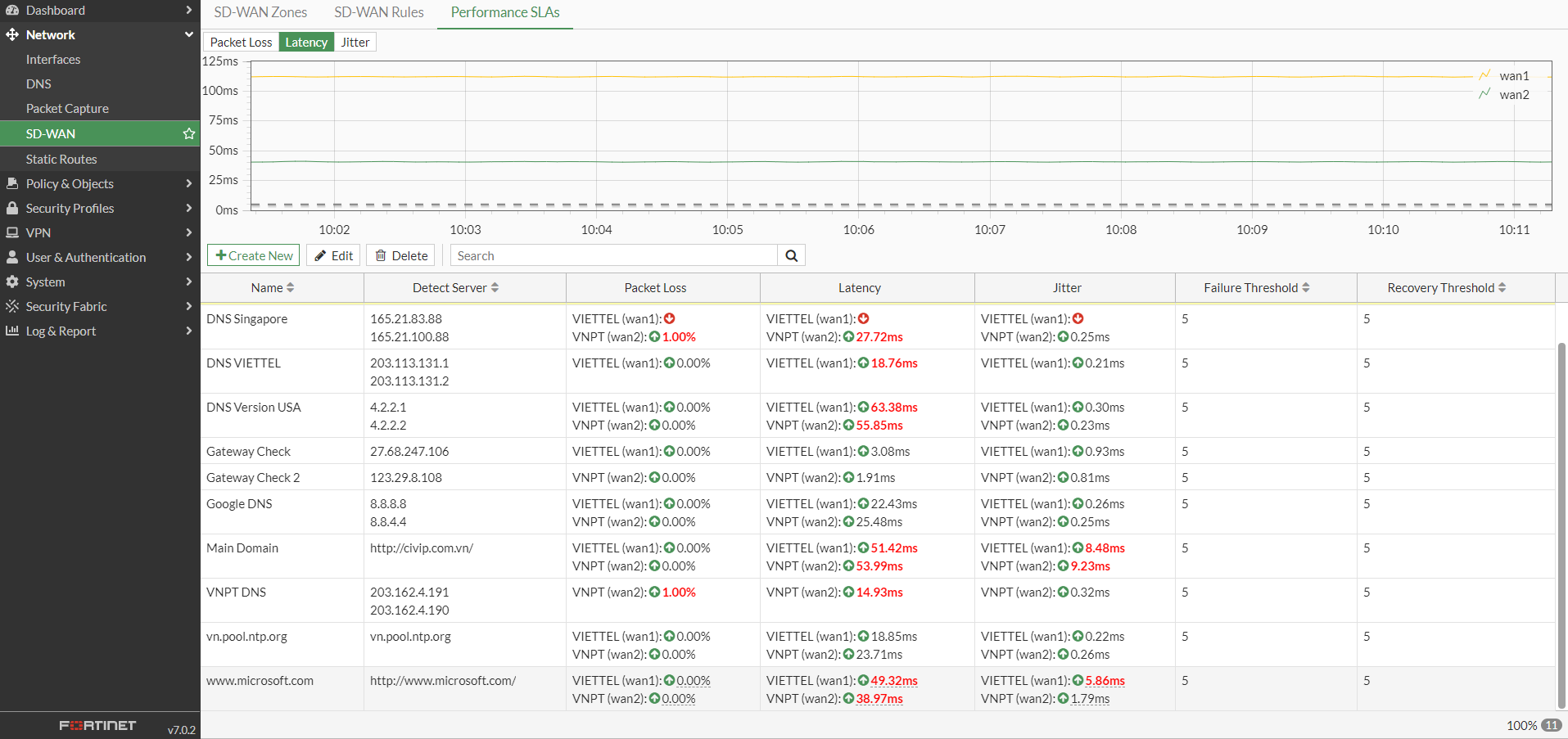Click the Security Fabric icon in the sidebar
This screenshot has height=739, width=1568.
[12, 306]
